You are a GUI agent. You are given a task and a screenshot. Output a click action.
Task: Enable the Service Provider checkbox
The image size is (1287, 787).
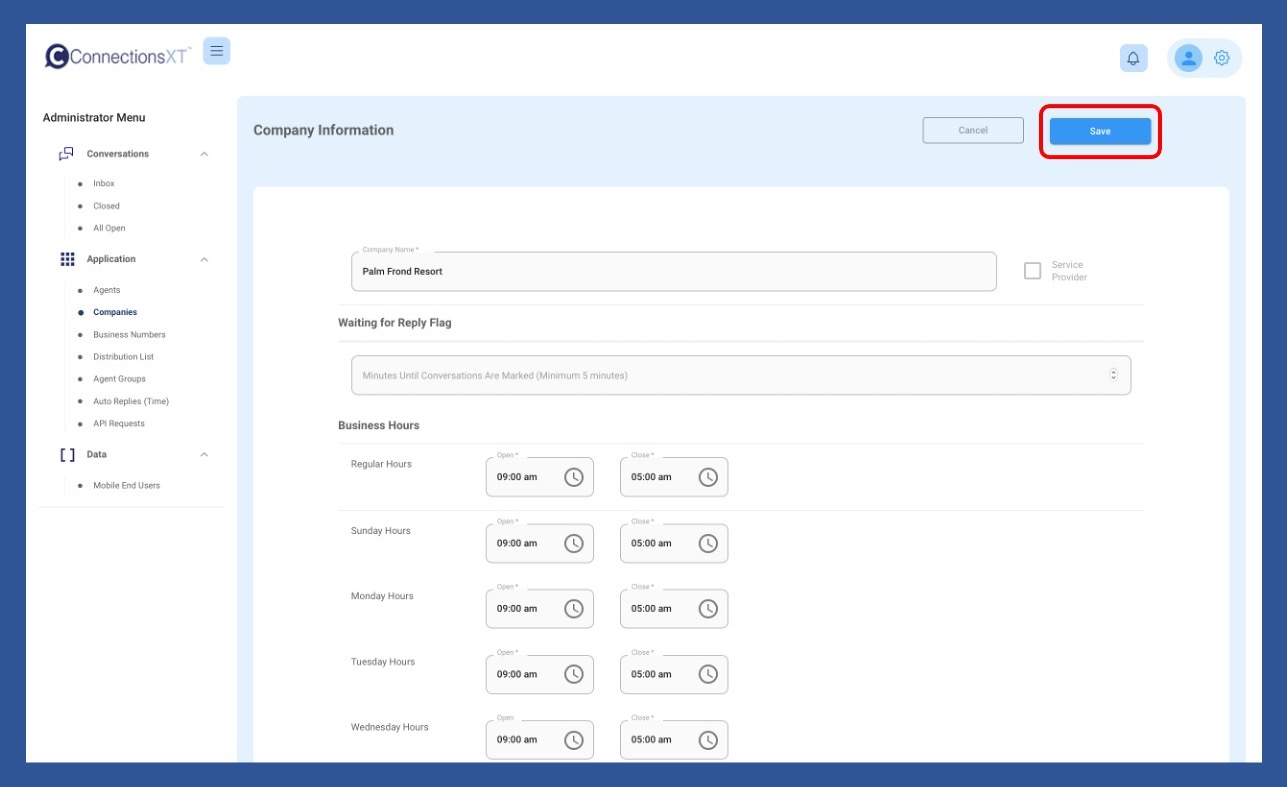[x=1033, y=271]
